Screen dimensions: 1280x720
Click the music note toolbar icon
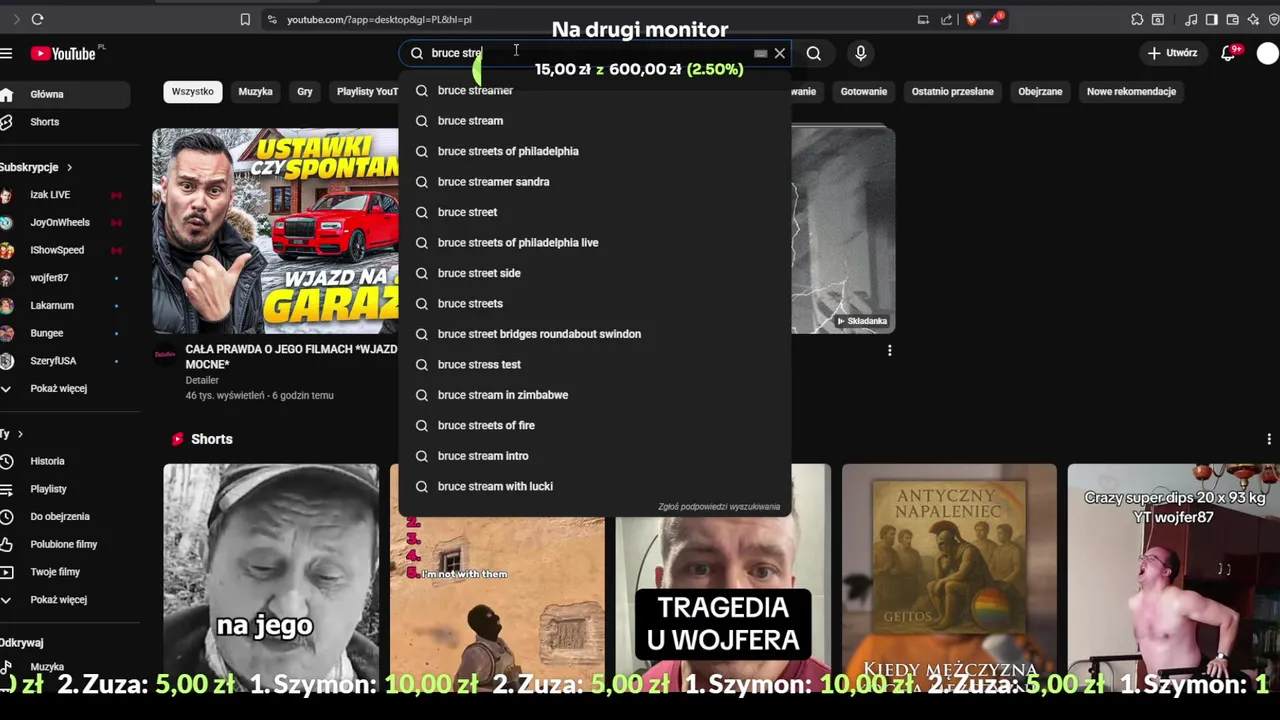point(1191,19)
